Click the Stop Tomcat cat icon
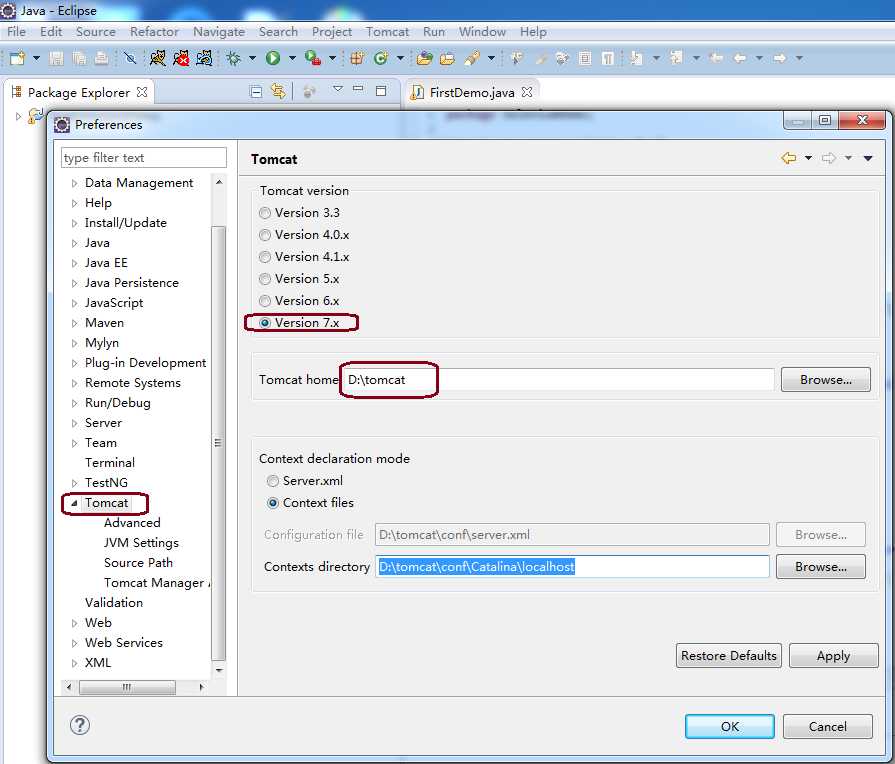 click(181, 58)
